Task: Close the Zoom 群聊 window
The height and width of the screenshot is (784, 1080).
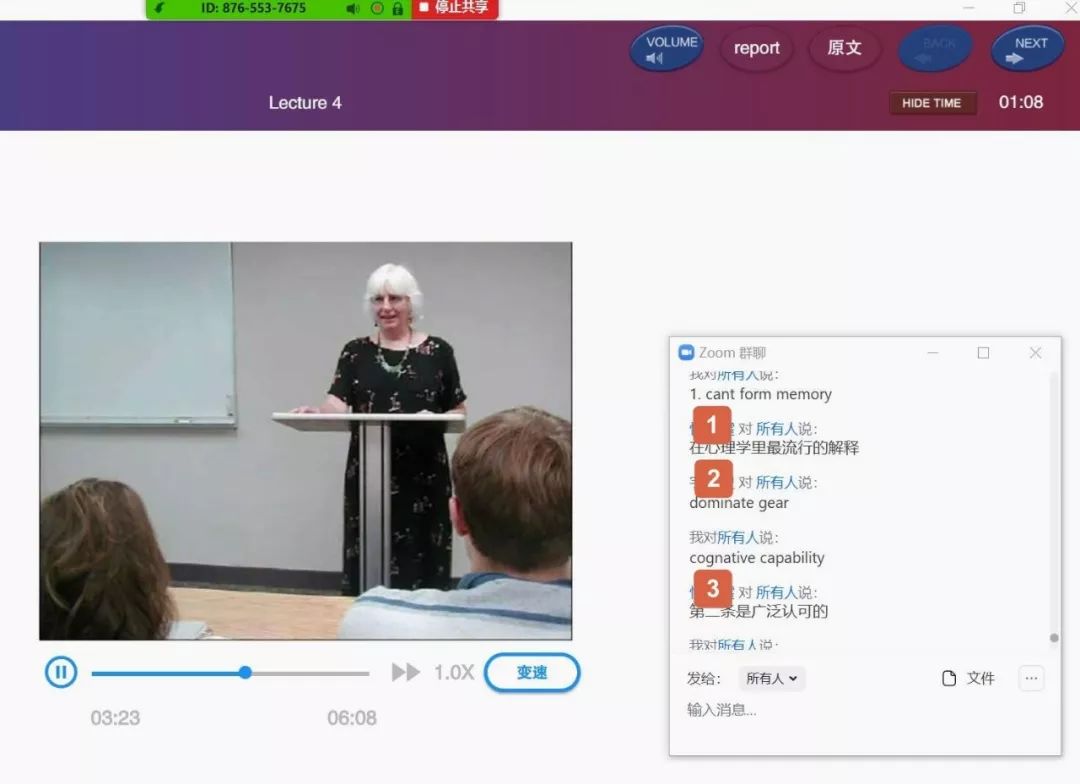Action: click(x=1035, y=353)
